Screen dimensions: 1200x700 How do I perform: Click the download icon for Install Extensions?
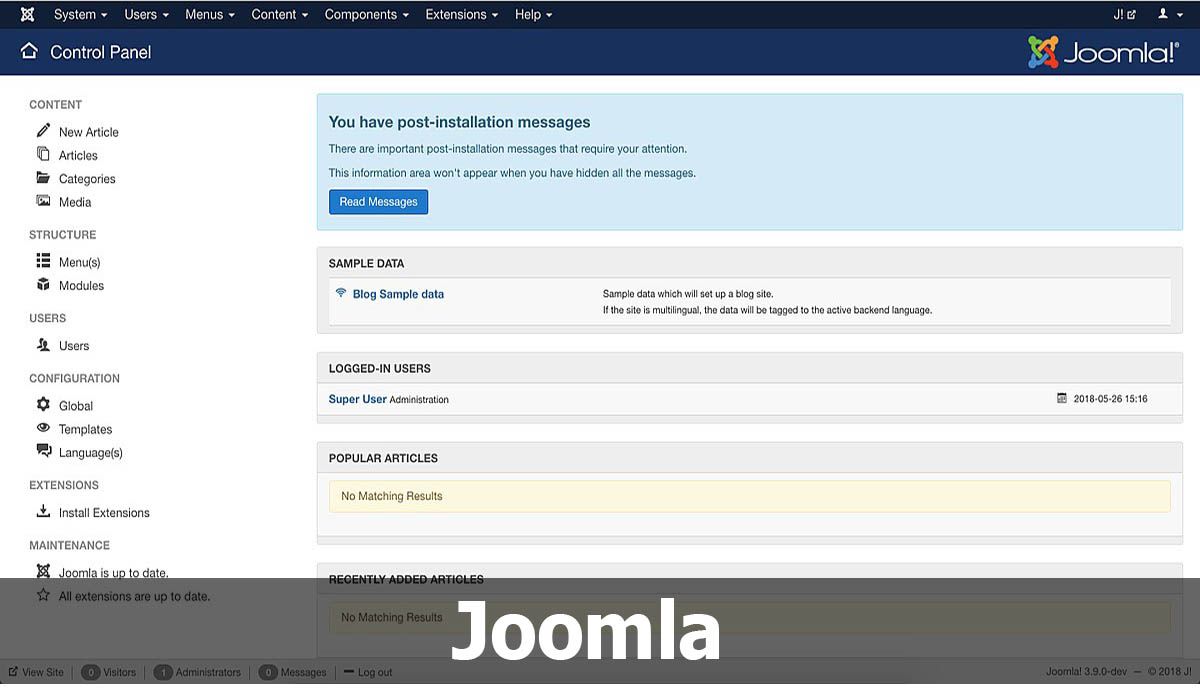click(x=43, y=512)
